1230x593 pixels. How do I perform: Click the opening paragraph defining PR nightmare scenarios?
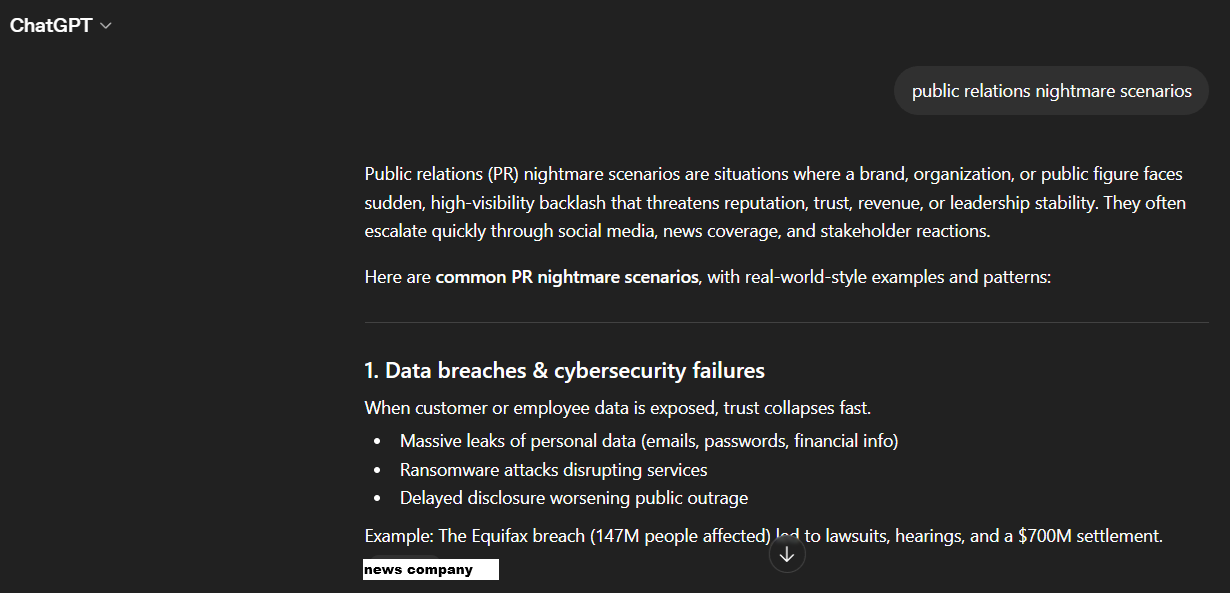pyautogui.click(x=773, y=203)
